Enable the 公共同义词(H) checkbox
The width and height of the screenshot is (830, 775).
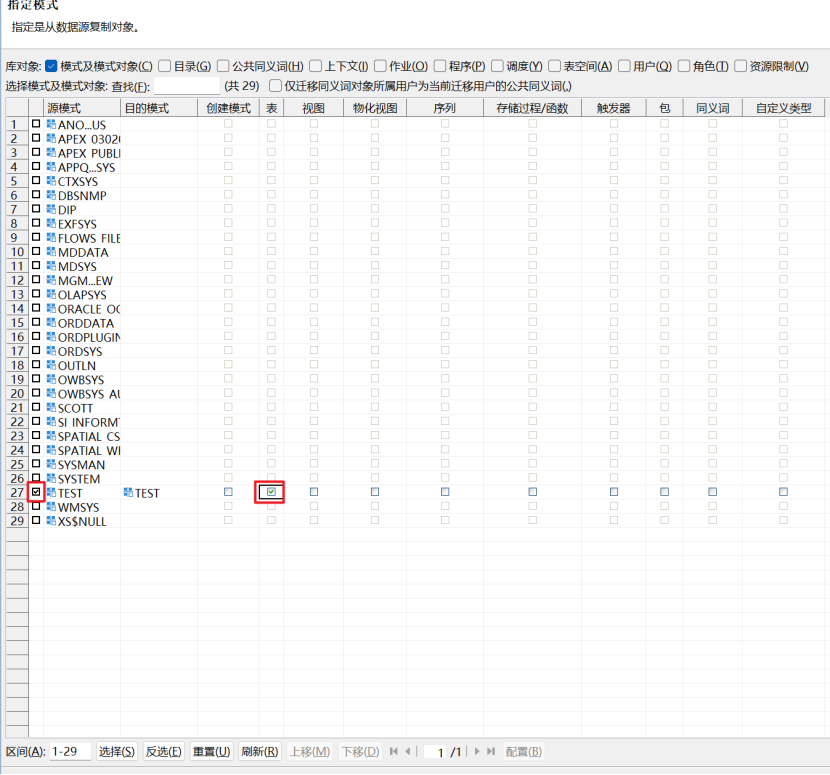[x=223, y=66]
